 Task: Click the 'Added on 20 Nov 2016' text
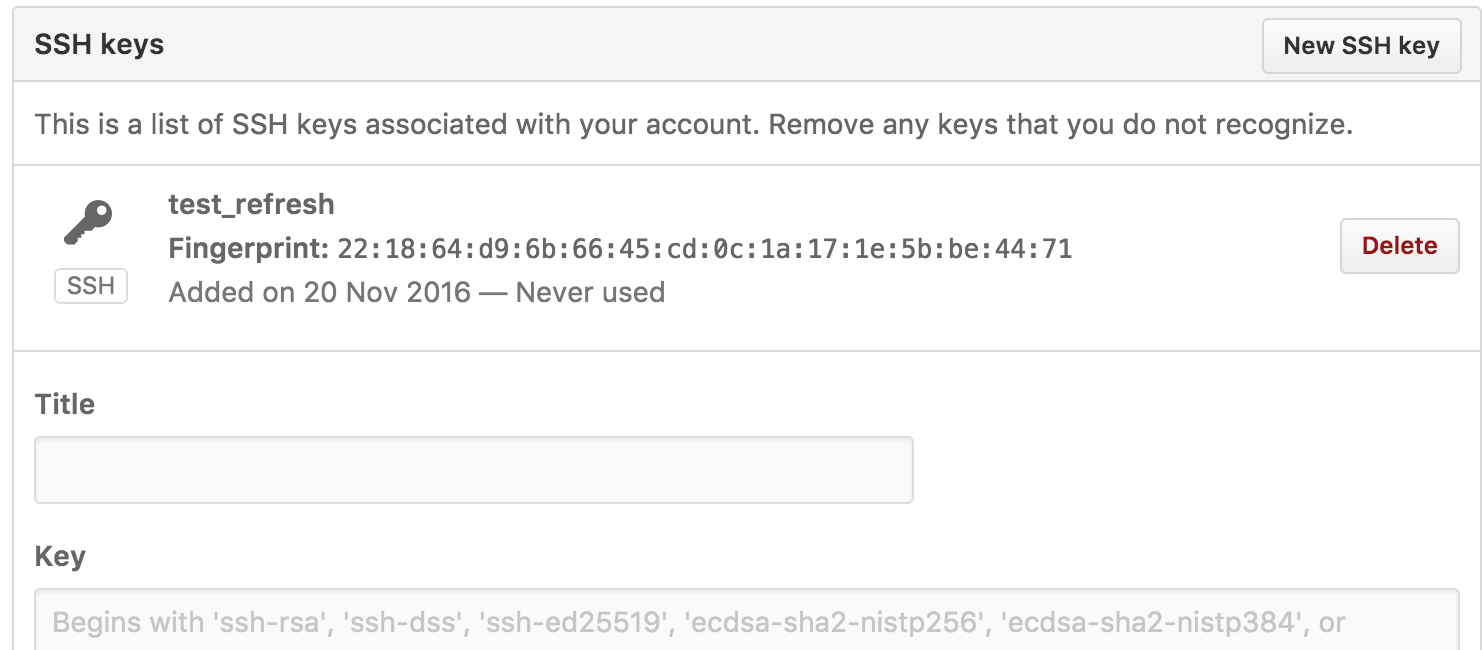[x=319, y=292]
